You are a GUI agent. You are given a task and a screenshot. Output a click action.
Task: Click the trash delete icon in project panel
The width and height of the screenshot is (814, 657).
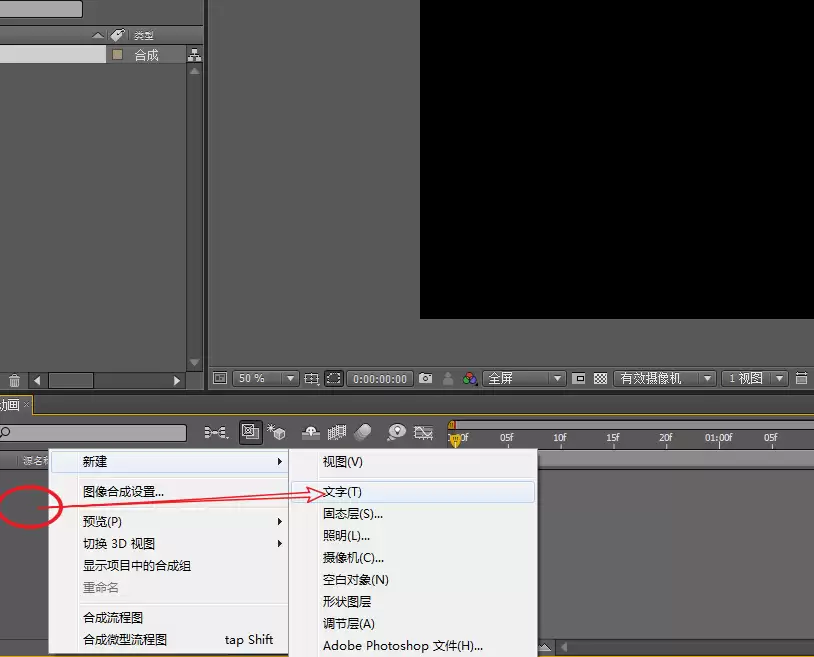[x=15, y=380]
